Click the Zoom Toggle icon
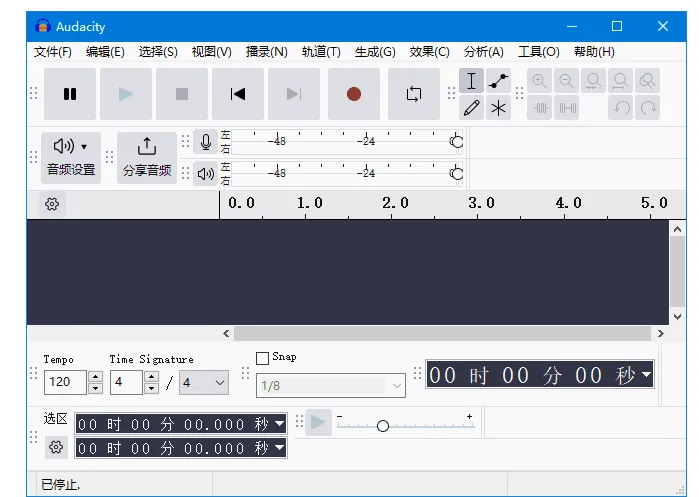This screenshot has width=699, height=497. 647,81
